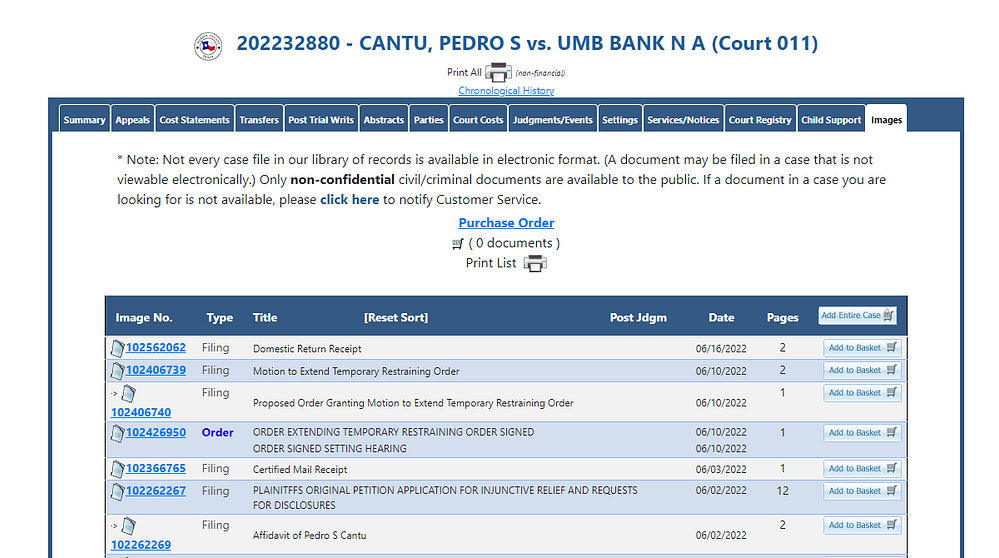999x558 pixels.
Task: Add Plaintiffs Original Petition to basket
Action: [862, 490]
